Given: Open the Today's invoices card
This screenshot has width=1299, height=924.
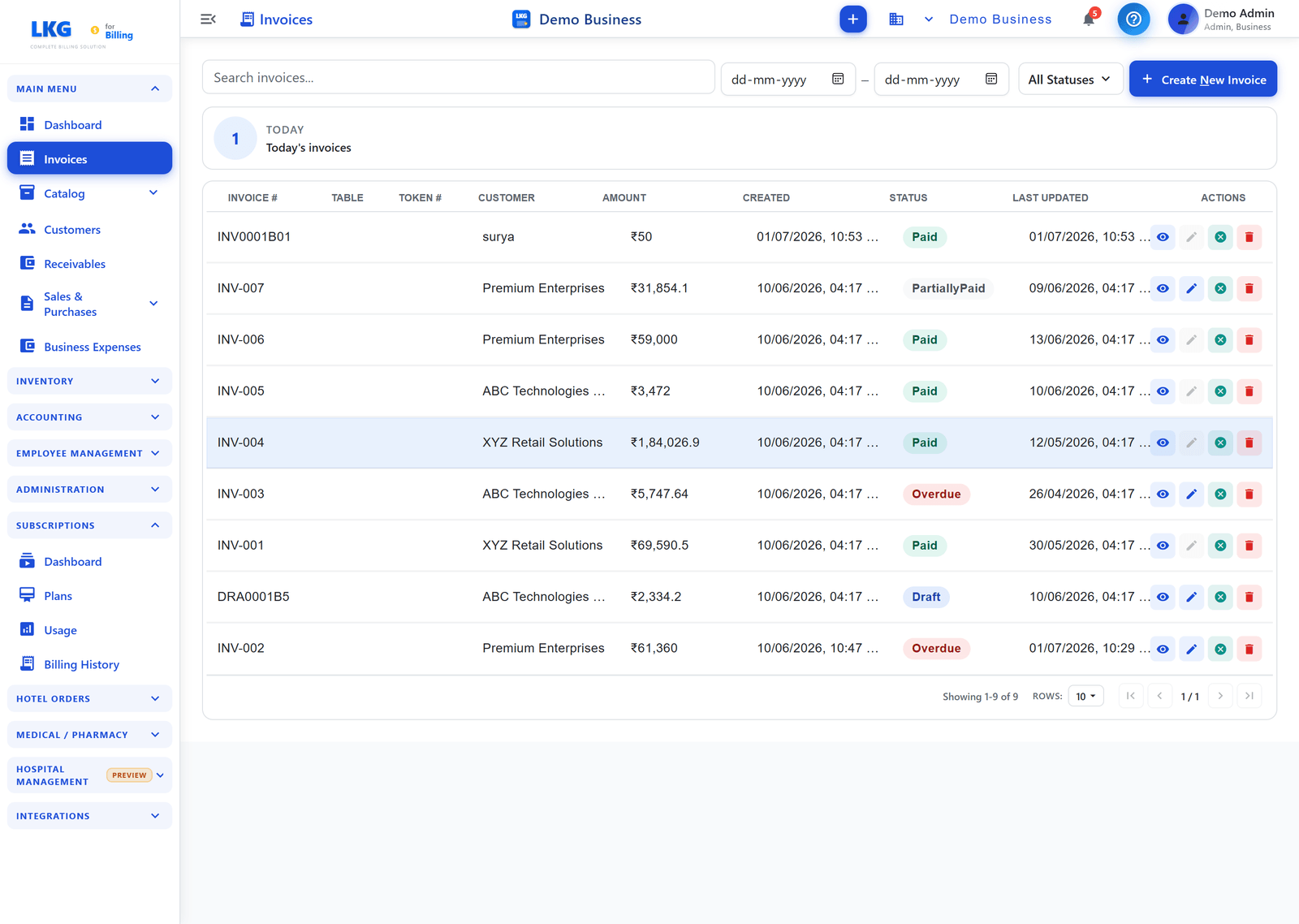Looking at the screenshot, I should (x=739, y=139).
